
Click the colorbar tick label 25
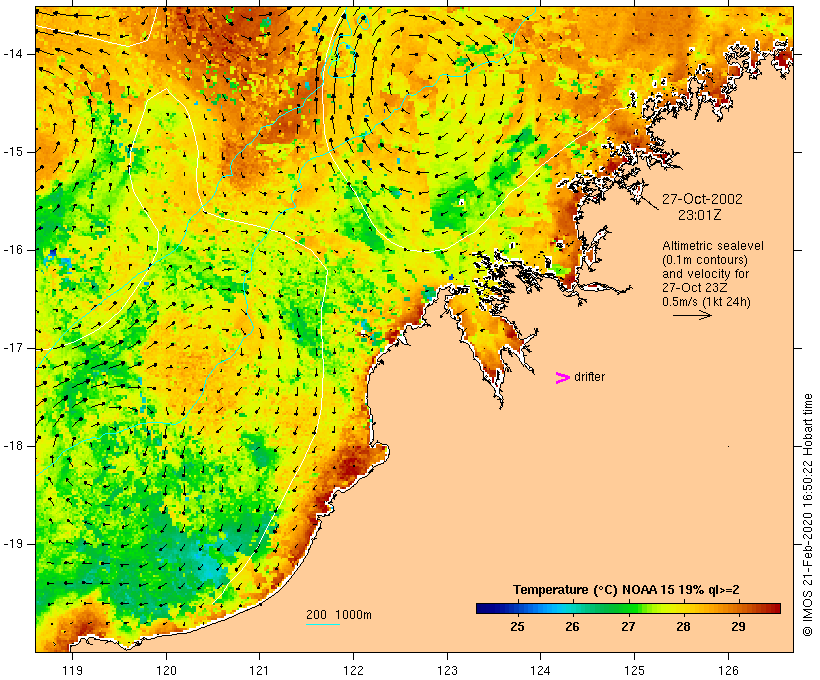pyautogui.click(x=517, y=627)
